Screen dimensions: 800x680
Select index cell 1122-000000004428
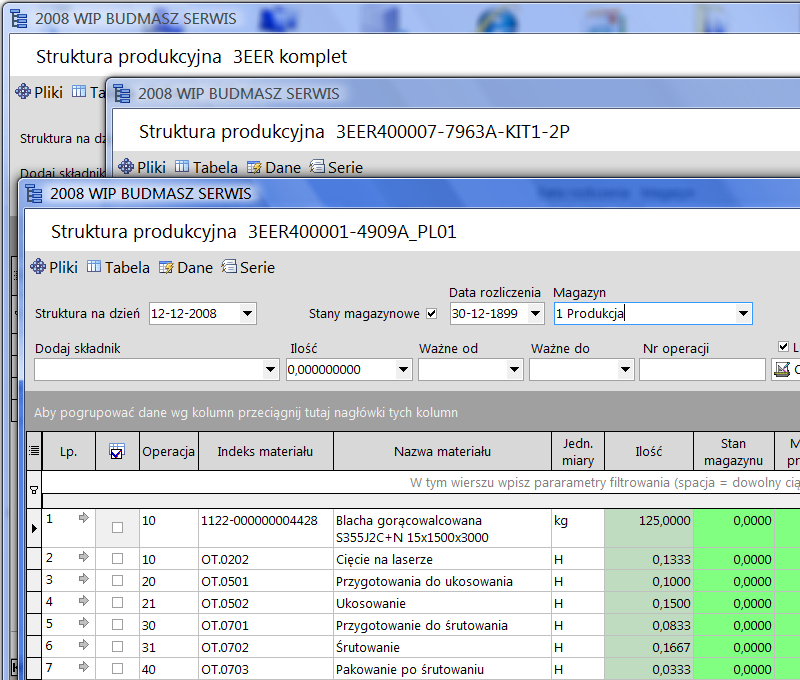266,528
